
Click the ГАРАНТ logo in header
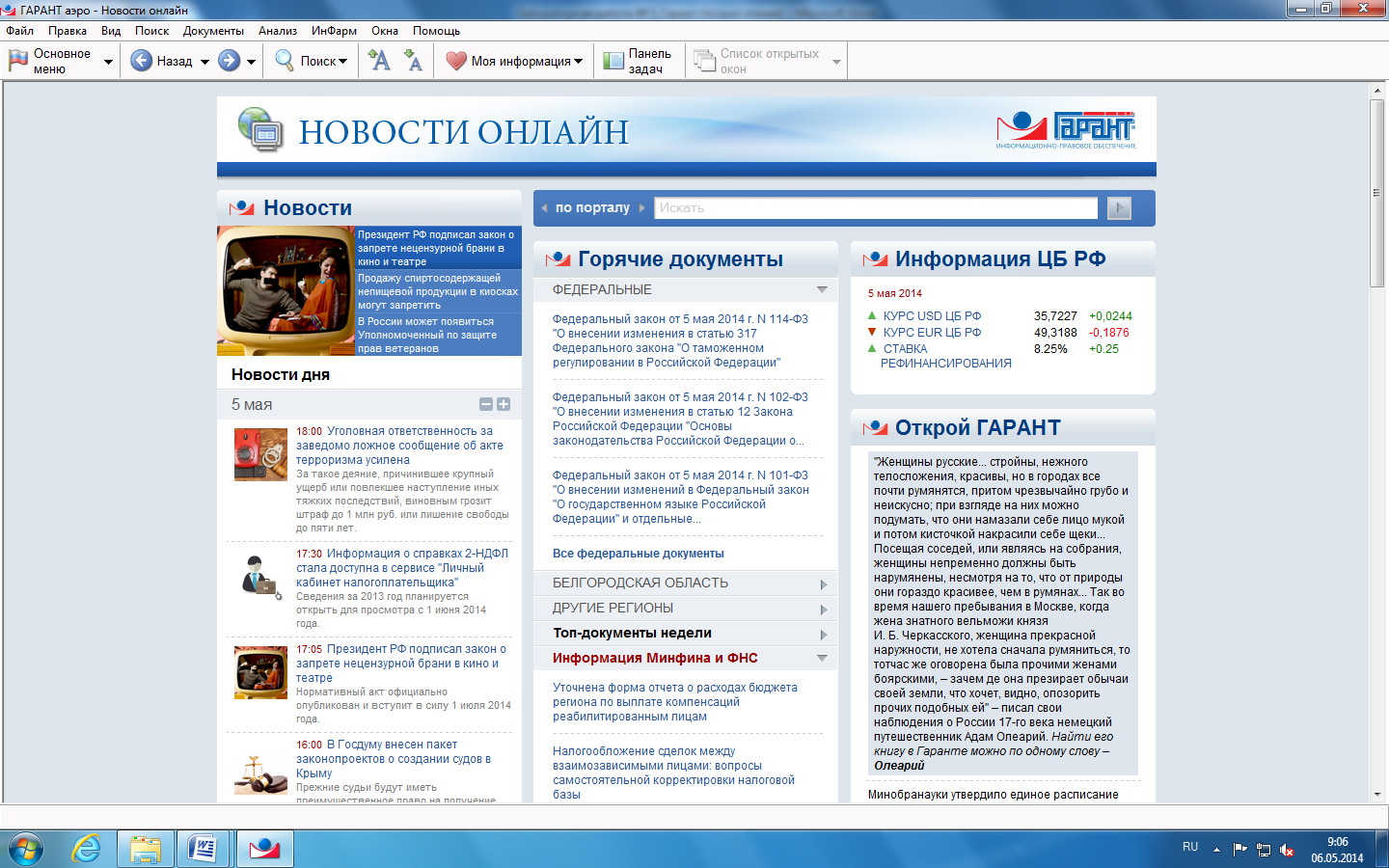pyautogui.click(x=1066, y=130)
